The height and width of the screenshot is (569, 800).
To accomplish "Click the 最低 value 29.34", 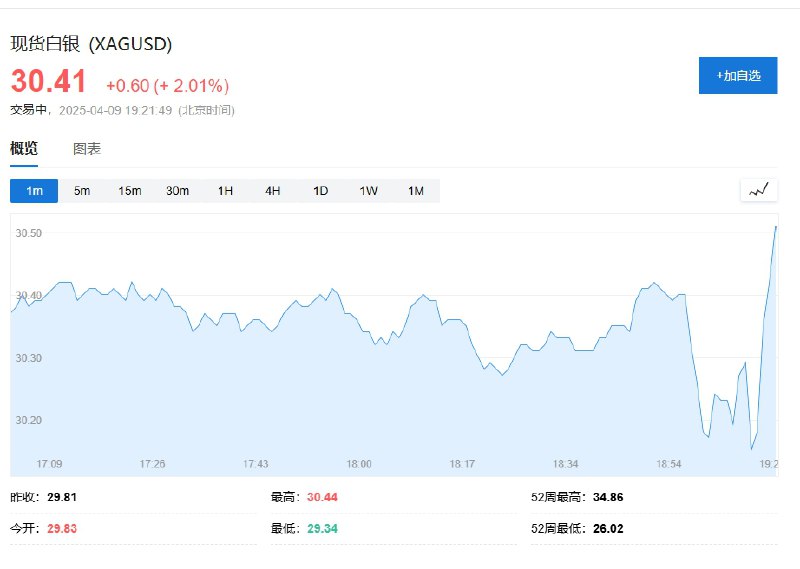I will (322, 528).
